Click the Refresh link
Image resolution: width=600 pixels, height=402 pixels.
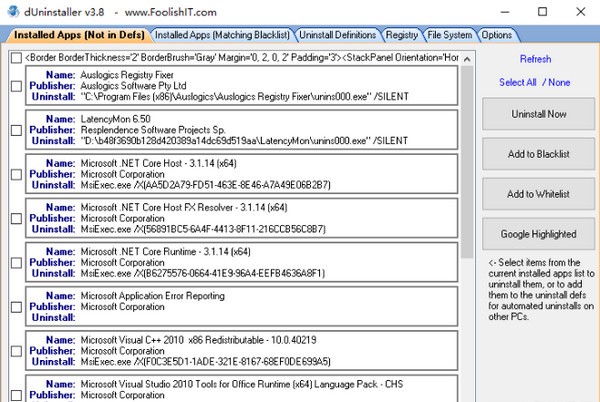(535, 60)
